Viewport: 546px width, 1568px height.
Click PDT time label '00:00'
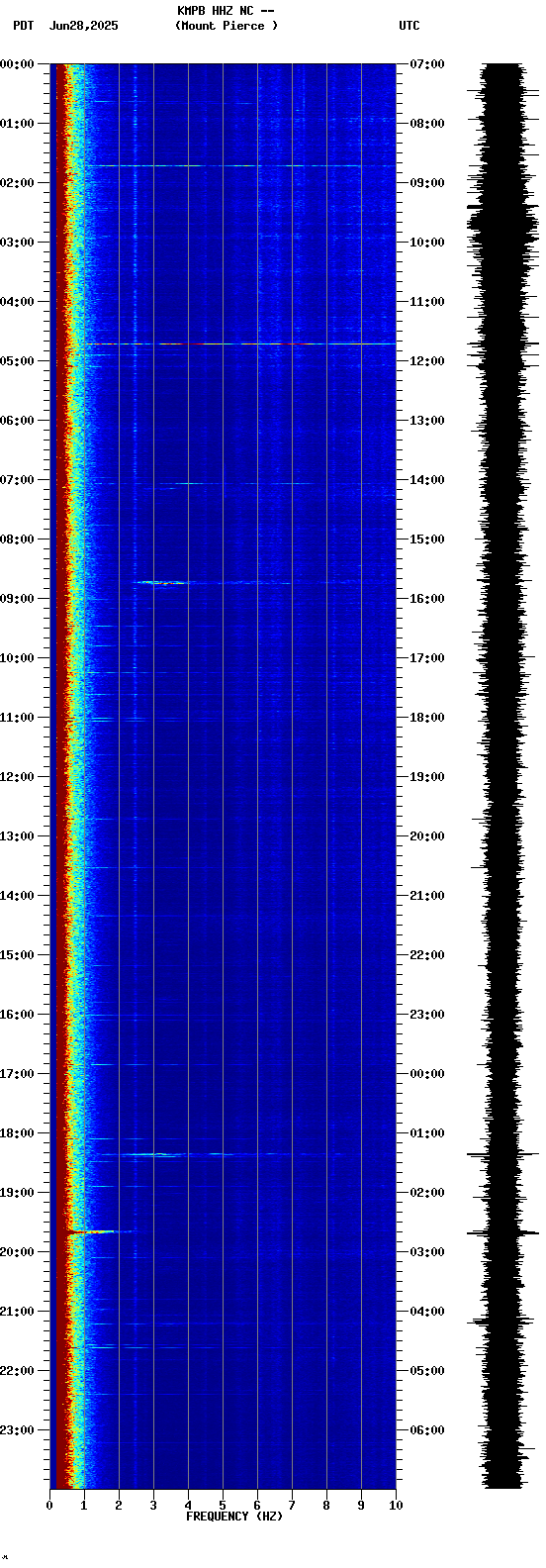coord(17,64)
